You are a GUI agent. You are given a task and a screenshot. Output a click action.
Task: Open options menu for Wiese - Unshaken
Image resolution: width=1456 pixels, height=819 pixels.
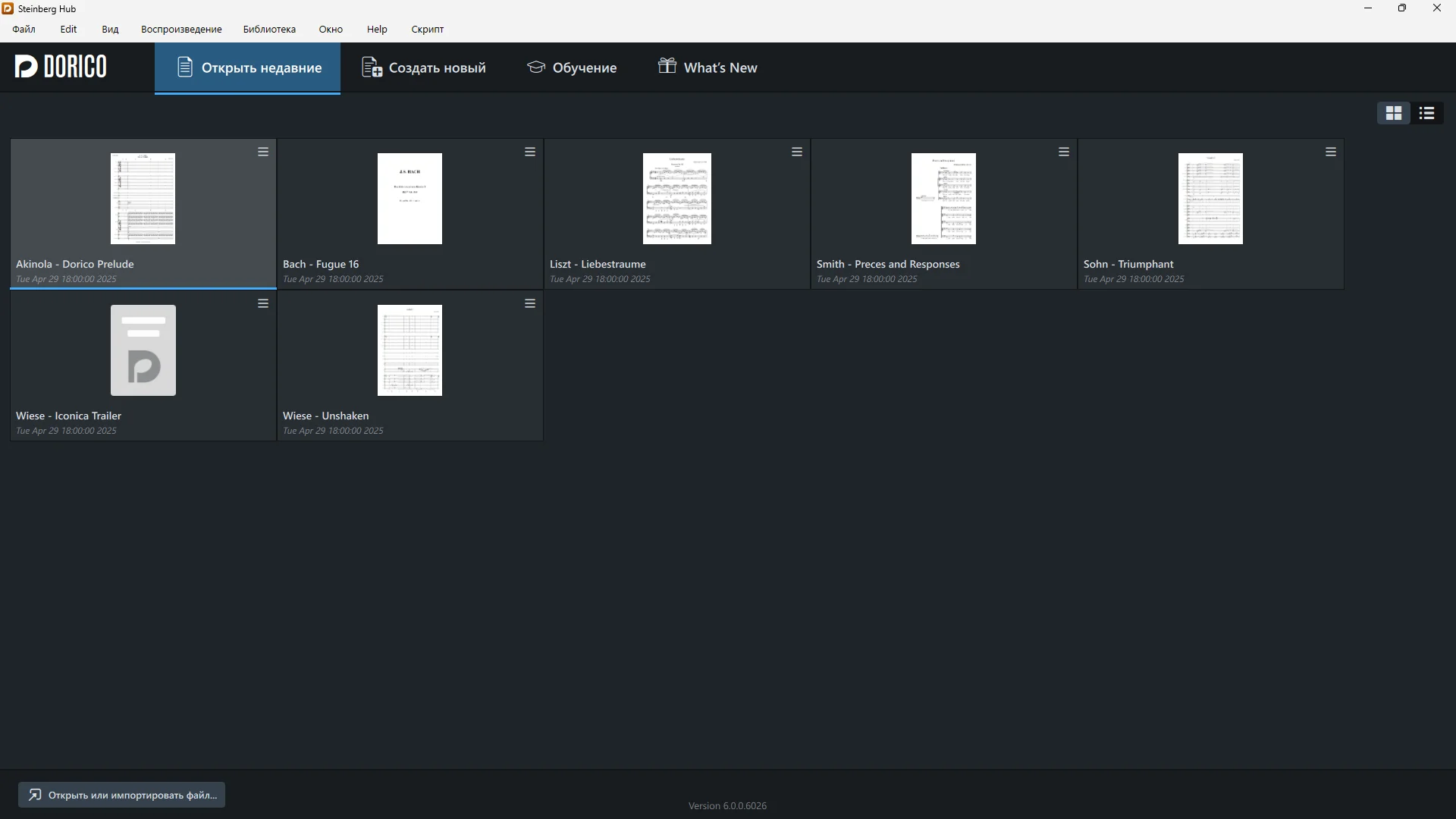pos(530,303)
